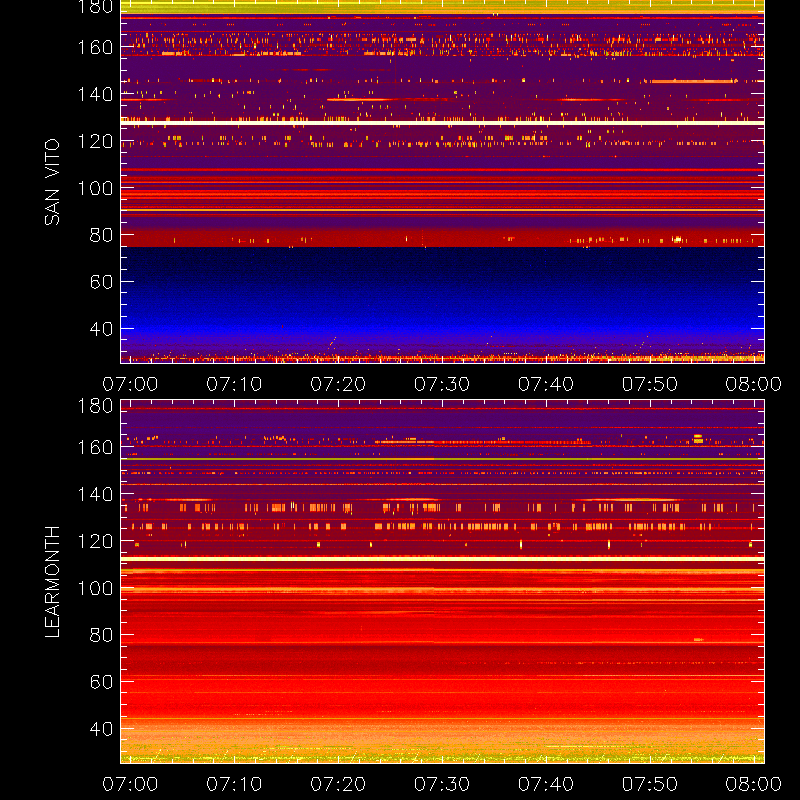
Task: Select 40 frequency label on San Vito plot
Action: pos(102,329)
